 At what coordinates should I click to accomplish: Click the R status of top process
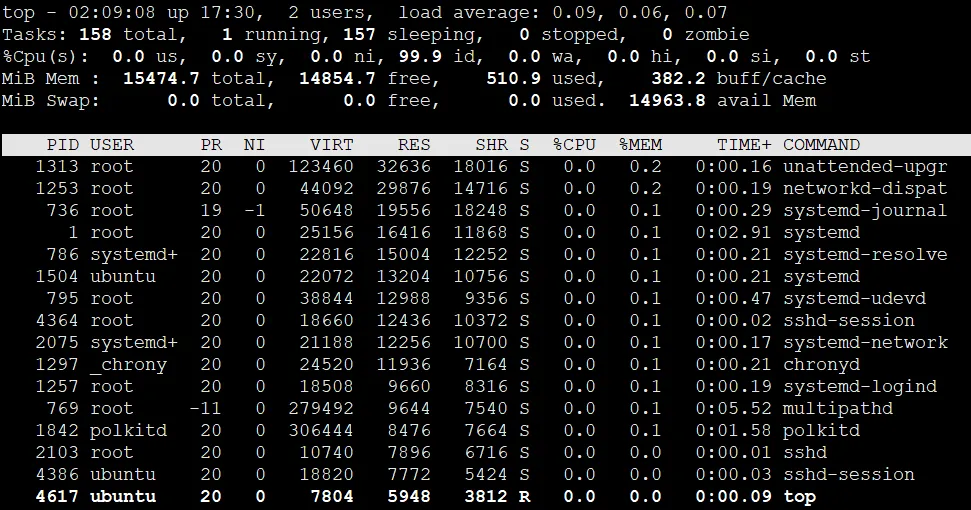click(525, 496)
